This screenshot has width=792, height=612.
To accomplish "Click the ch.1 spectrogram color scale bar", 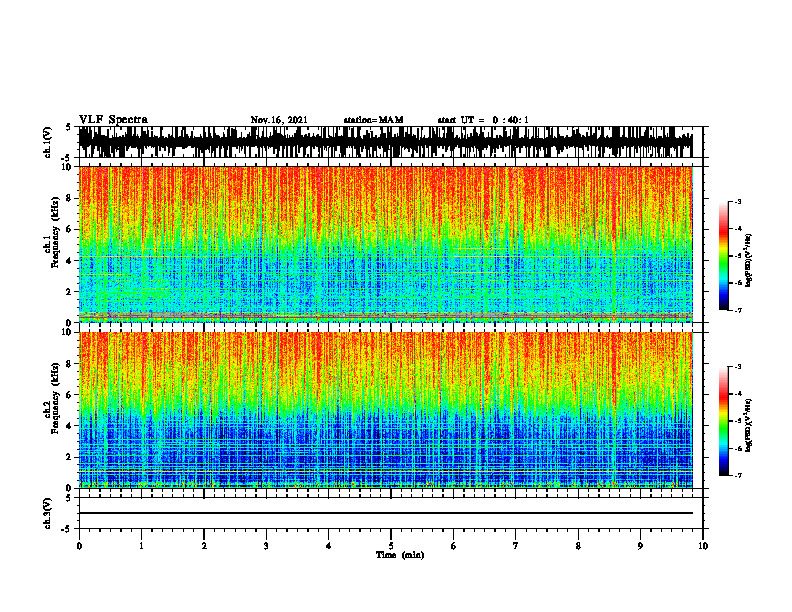I will pyautogui.click(x=723, y=256).
